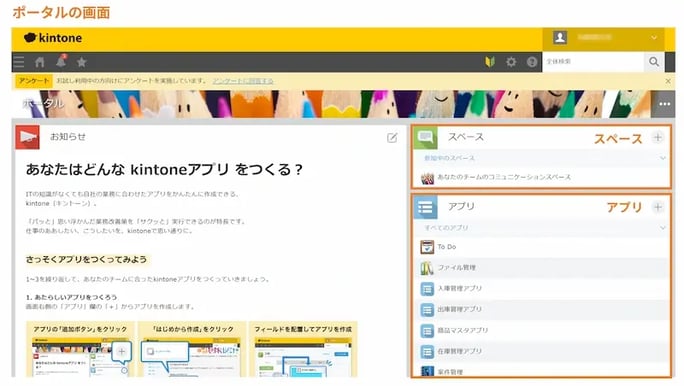684x386 pixels.
Task: Click the kintone logo
Action: coord(53,38)
